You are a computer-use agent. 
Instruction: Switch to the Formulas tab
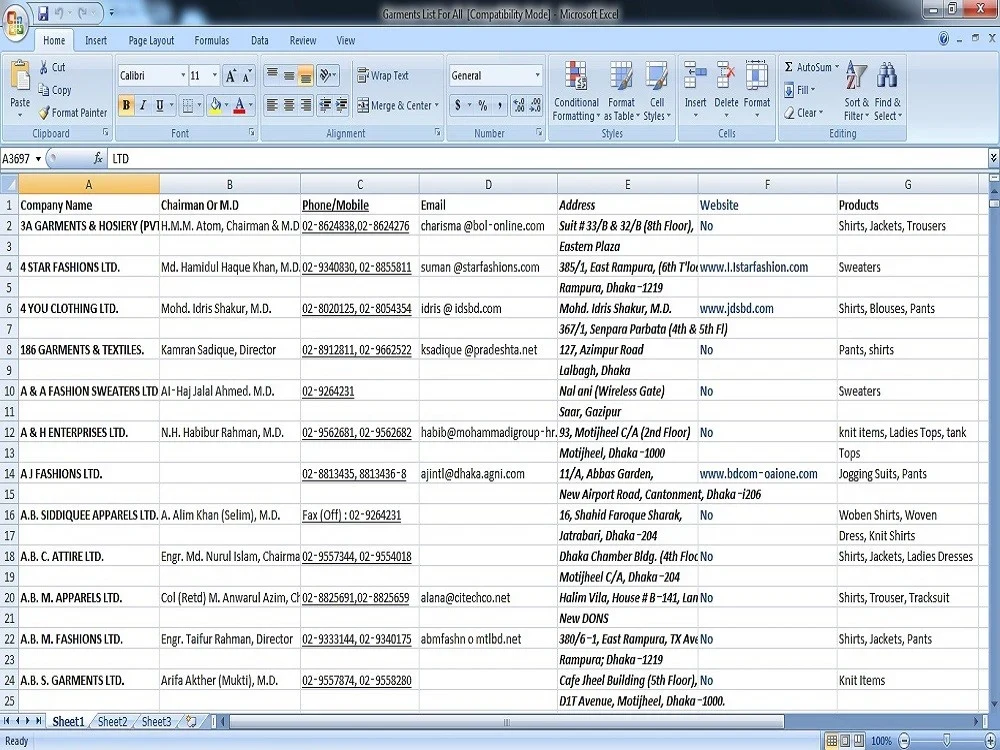212,40
